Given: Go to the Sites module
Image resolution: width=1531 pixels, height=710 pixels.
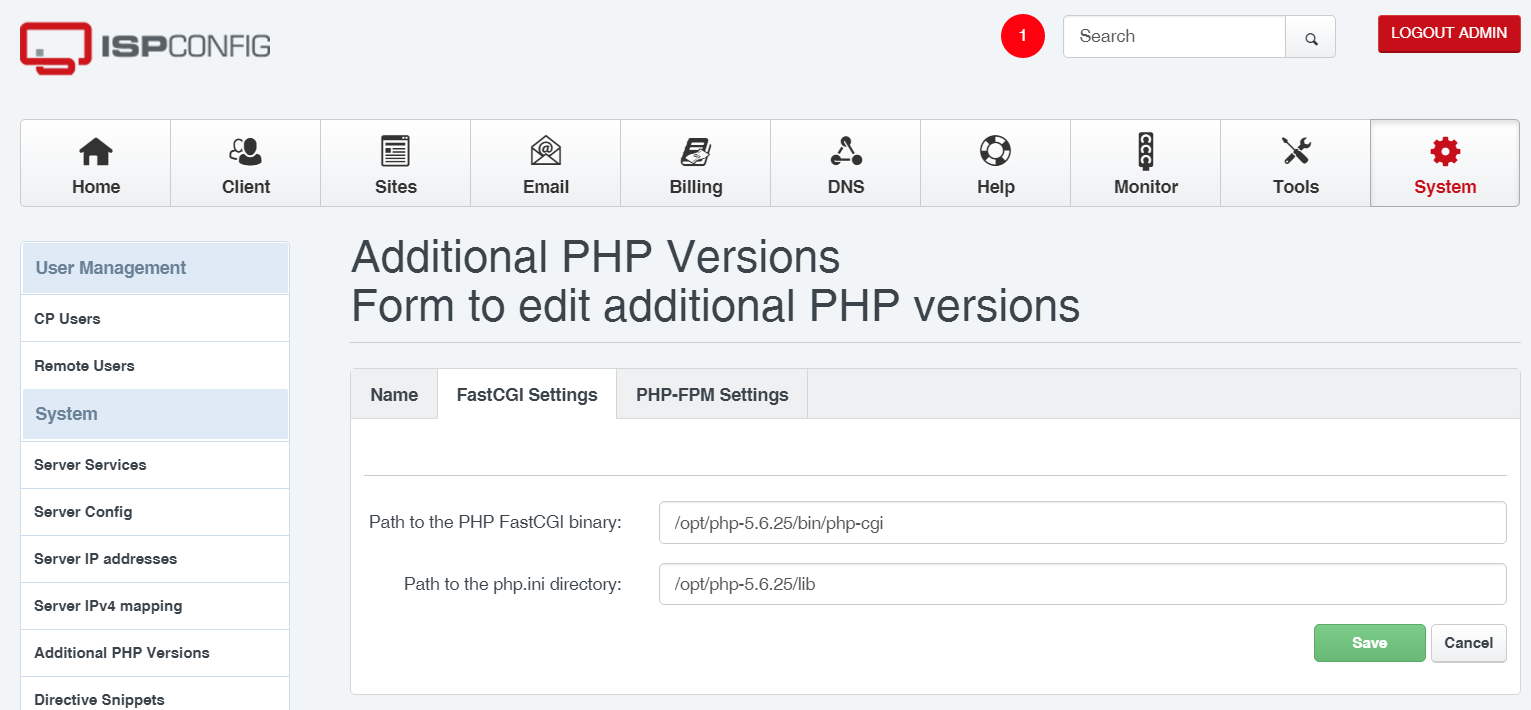Looking at the screenshot, I should pyautogui.click(x=396, y=163).
